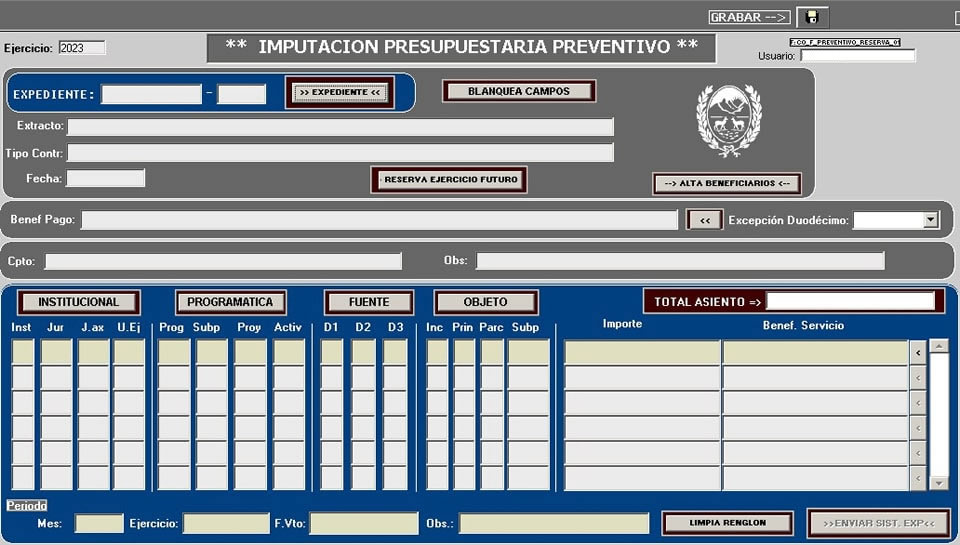Select the PROGRAMATICA section button
This screenshot has height=545, width=960.
pyautogui.click(x=230, y=302)
